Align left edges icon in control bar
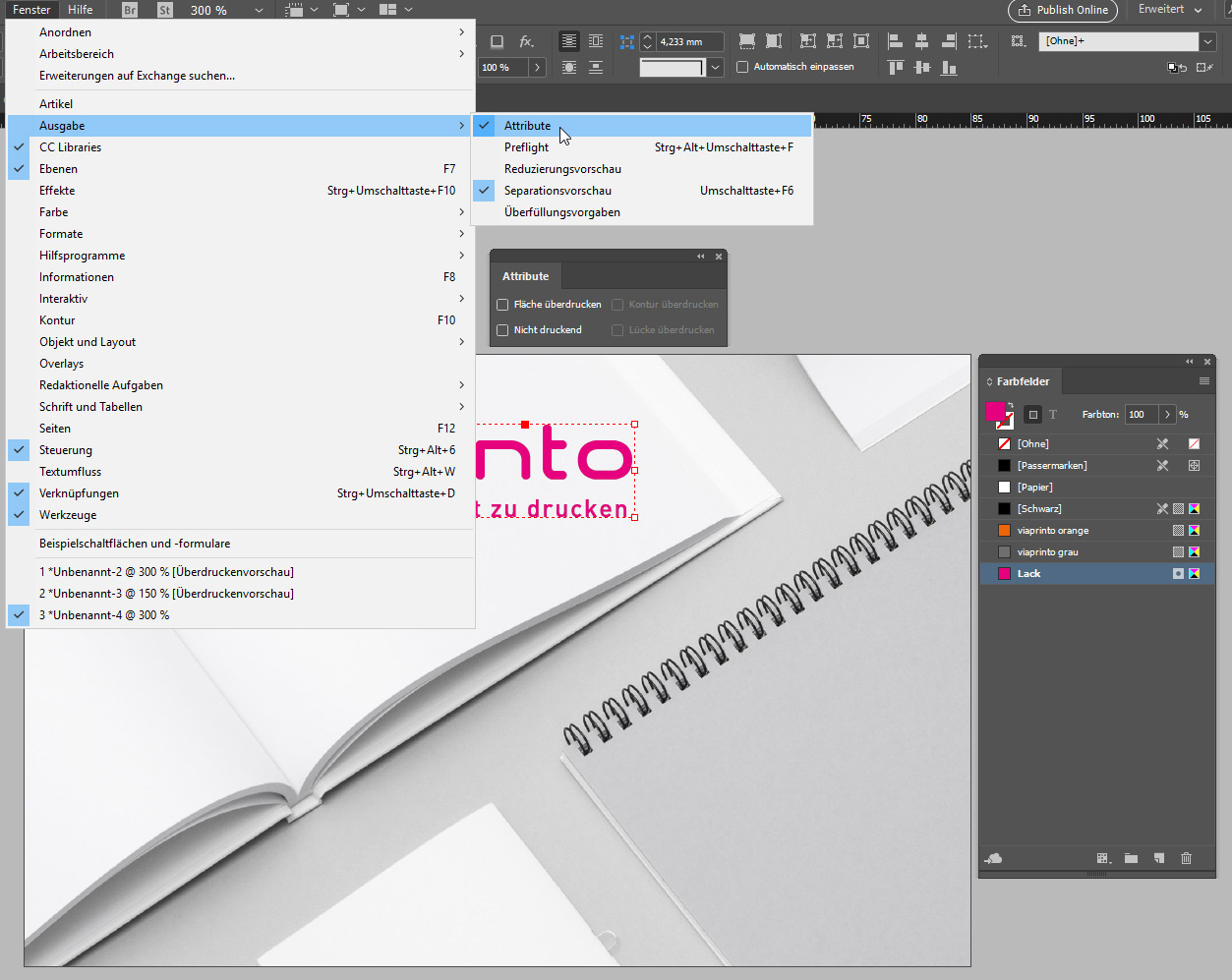The width and height of the screenshot is (1232, 980). click(x=895, y=41)
